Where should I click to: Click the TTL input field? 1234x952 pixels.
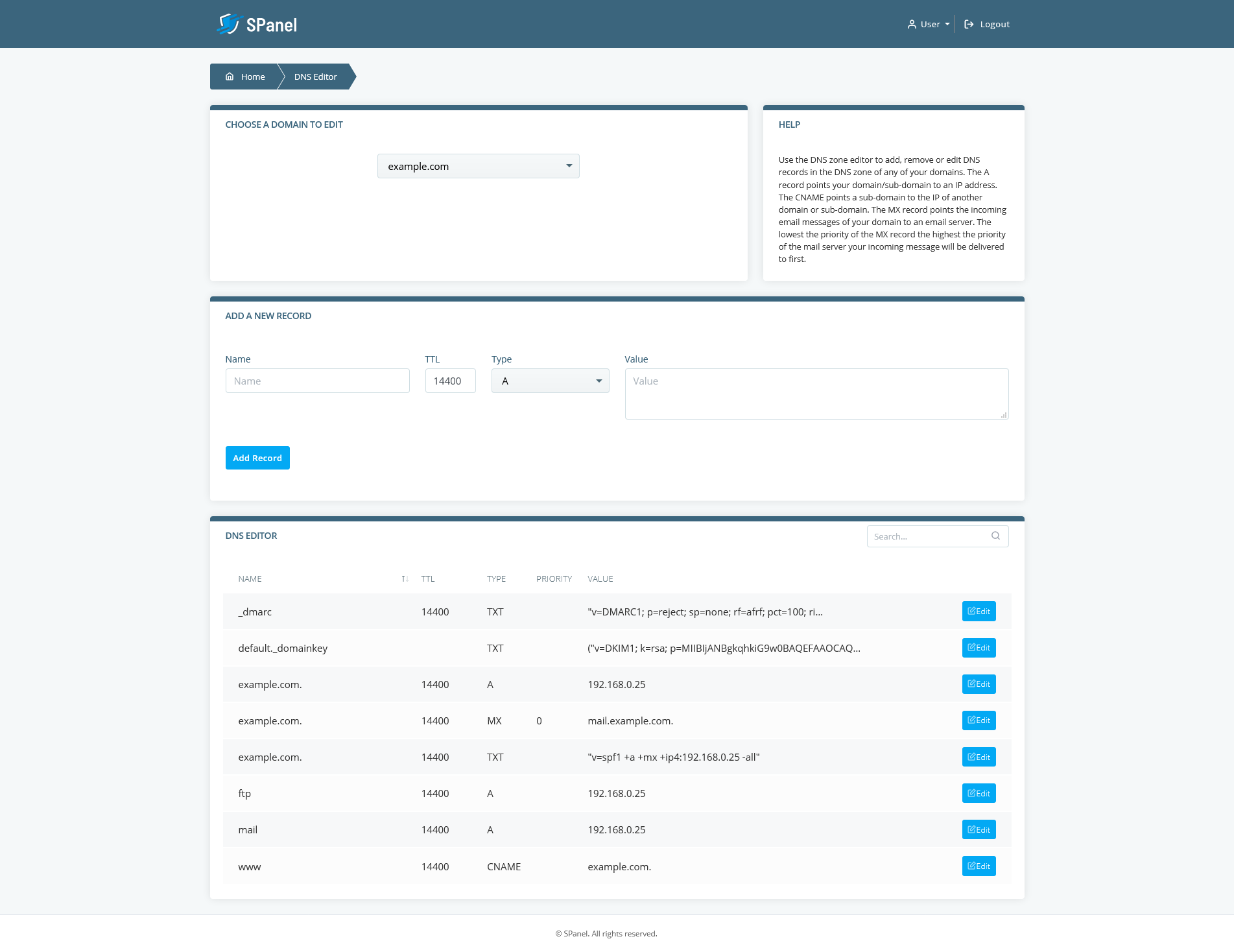tap(450, 381)
